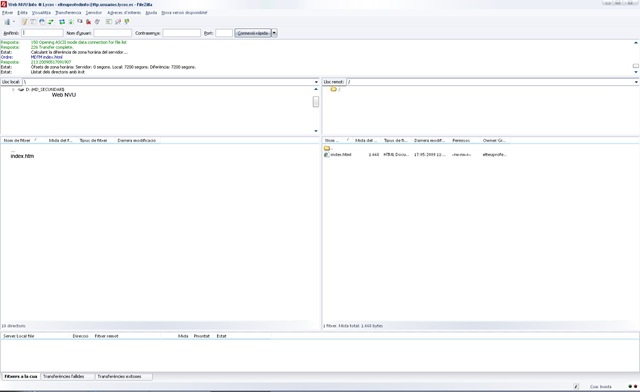Click the Server/Local file queue column header
640x392 pixels.
(19, 336)
